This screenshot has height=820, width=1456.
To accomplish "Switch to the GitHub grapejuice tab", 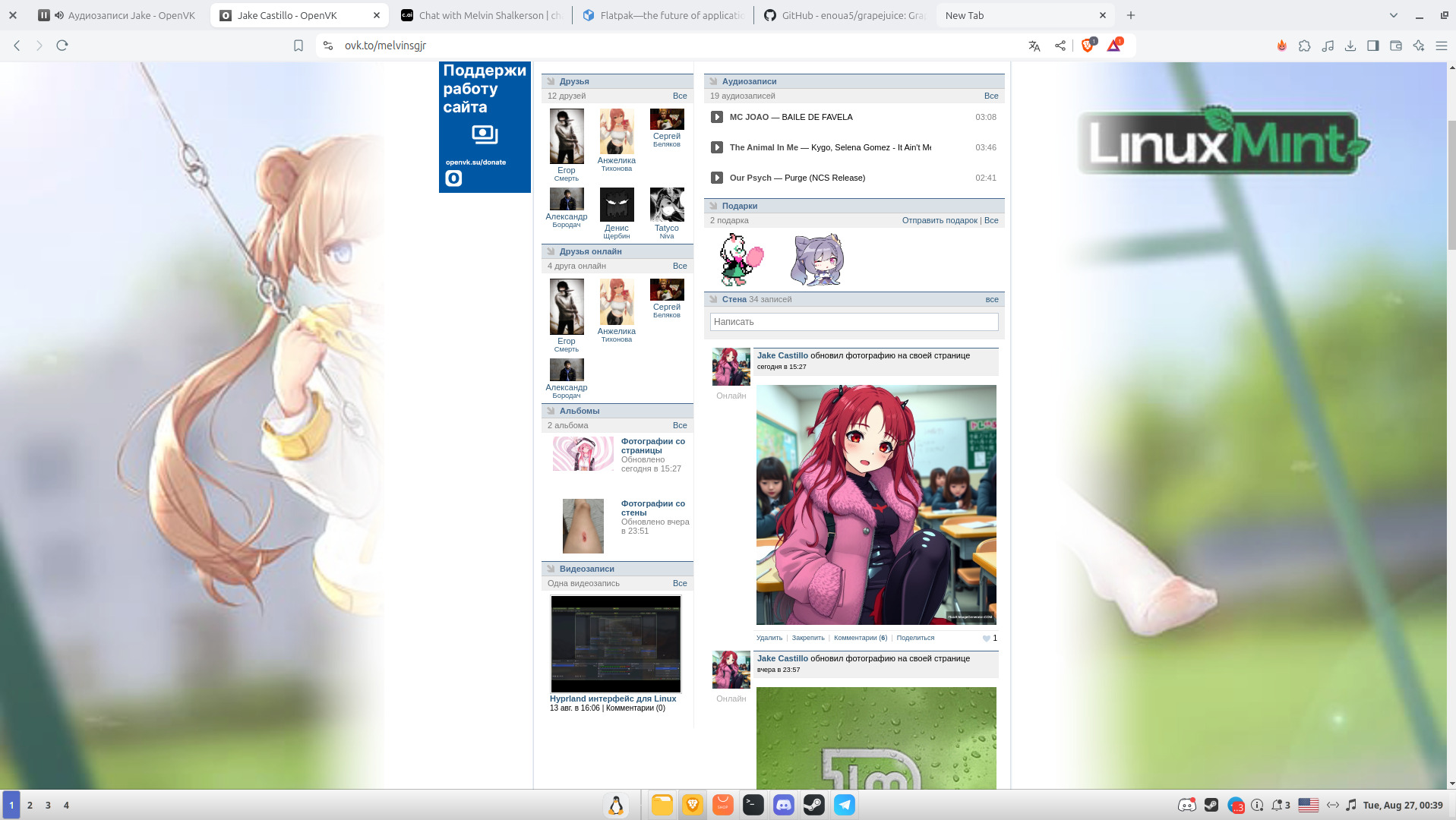I will coord(845,15).
